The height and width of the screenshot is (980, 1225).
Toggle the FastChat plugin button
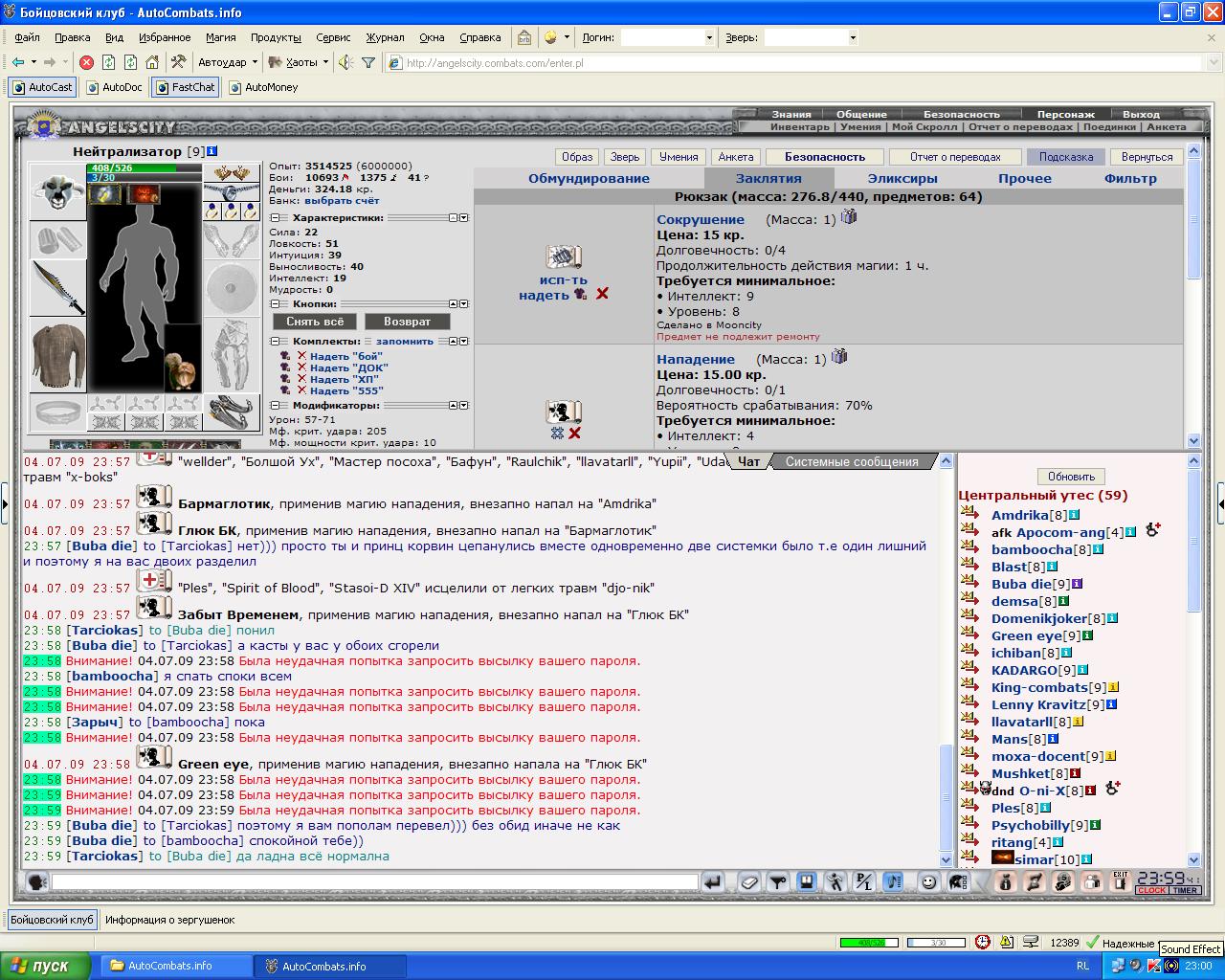pyautogui.click(x=186, y=87)
